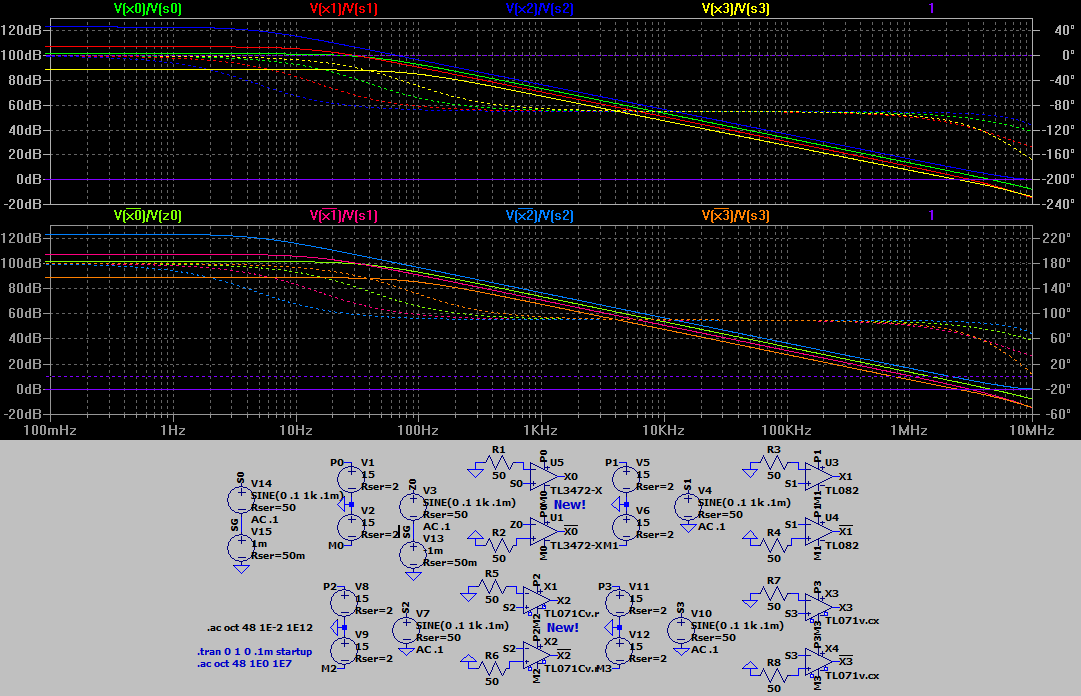Click the 120dB label on upper plot axis
The image size is (1081, 696).
21,30
